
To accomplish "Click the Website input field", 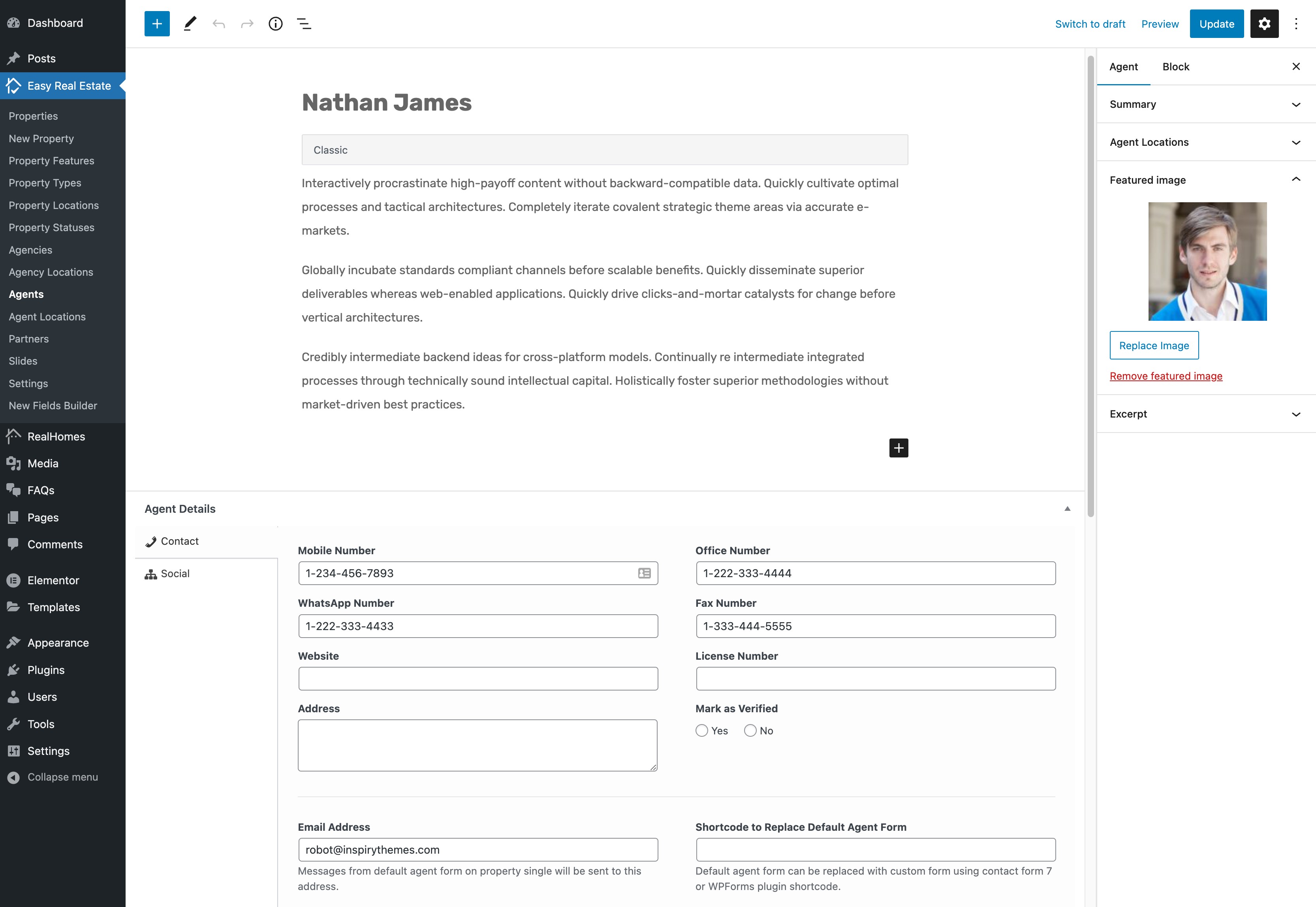I will 478,679.
